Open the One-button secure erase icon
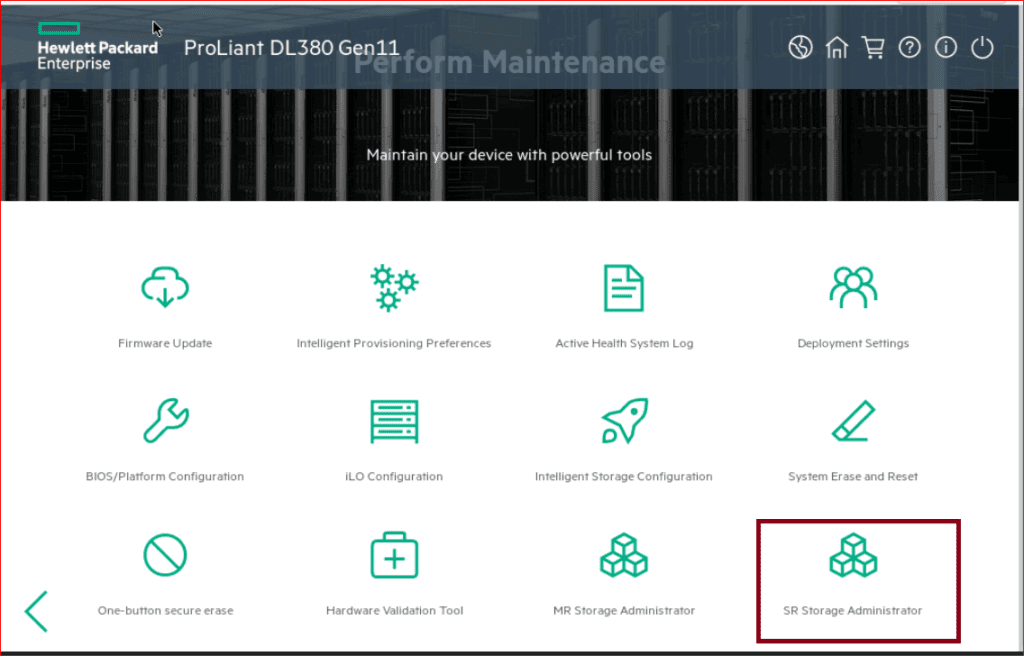1024x656 pixels. tap(165, 555)
